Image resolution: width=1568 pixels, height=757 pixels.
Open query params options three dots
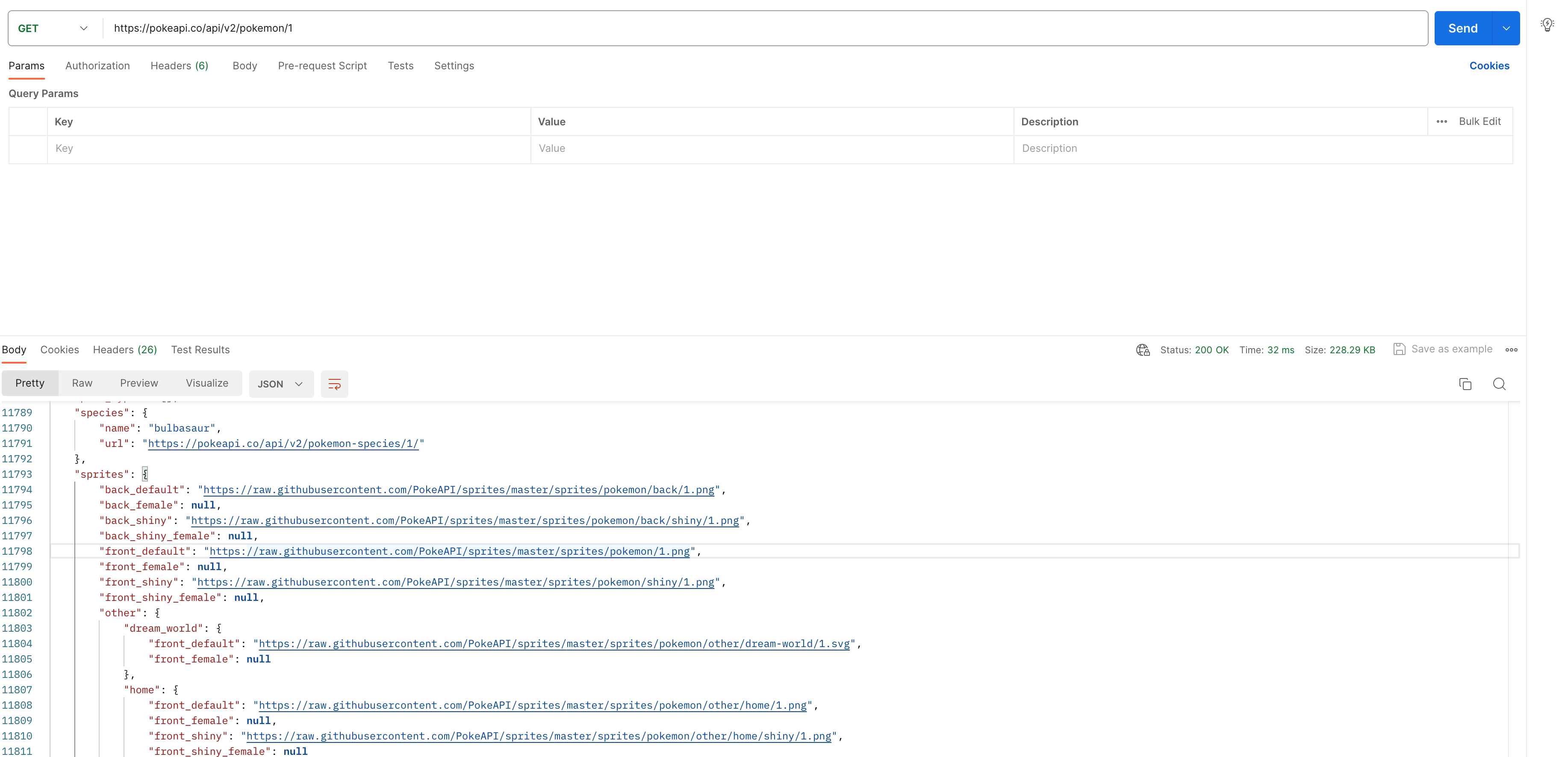point(1441,121)
